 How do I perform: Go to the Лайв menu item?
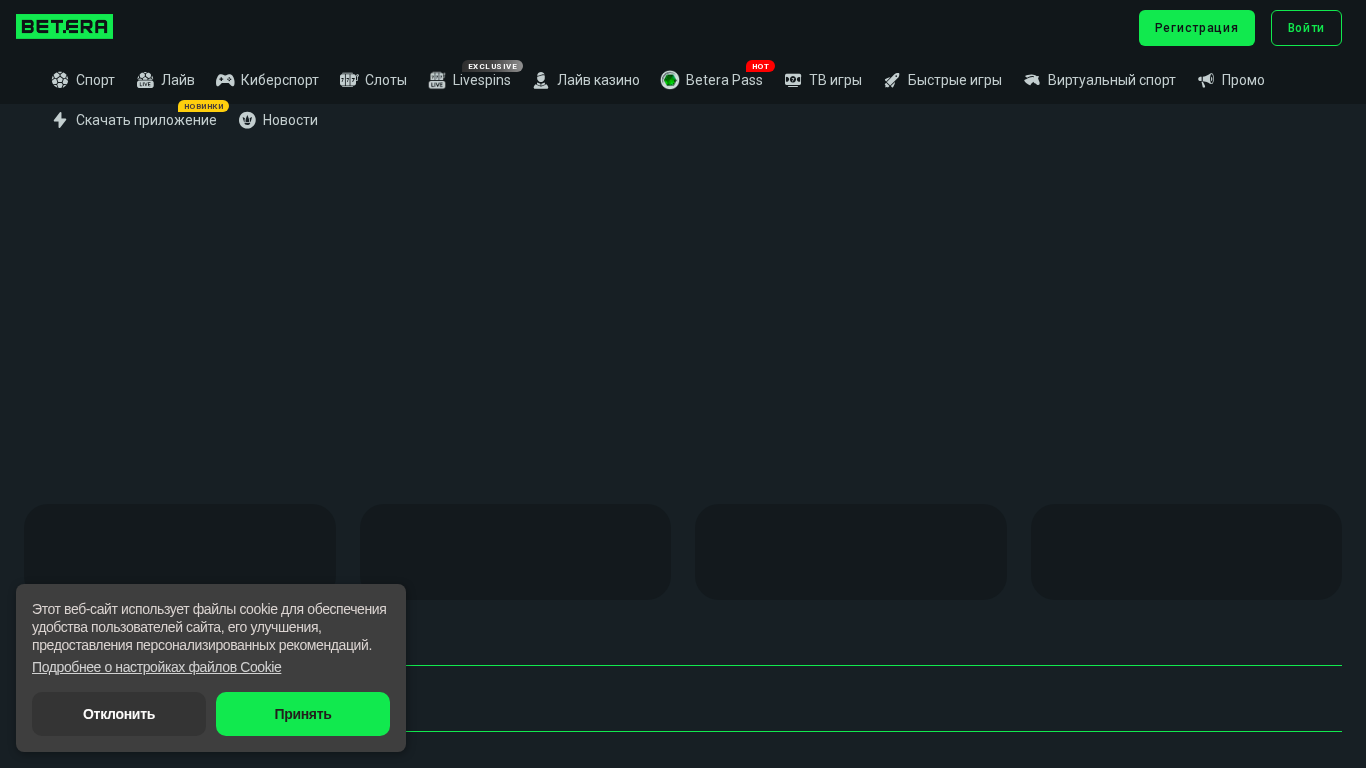point(178,80)
